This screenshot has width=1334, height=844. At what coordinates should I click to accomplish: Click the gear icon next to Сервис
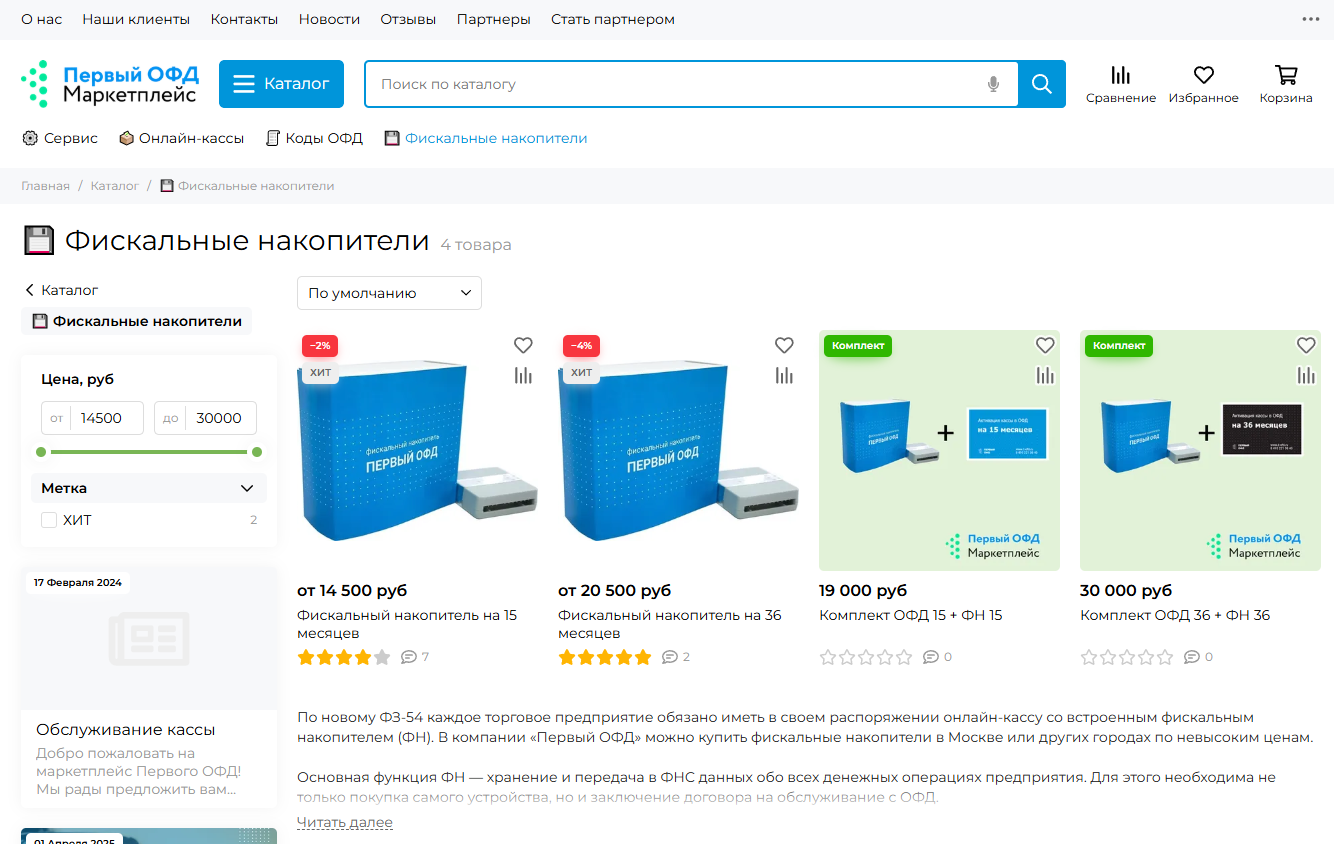click(30, 138)
